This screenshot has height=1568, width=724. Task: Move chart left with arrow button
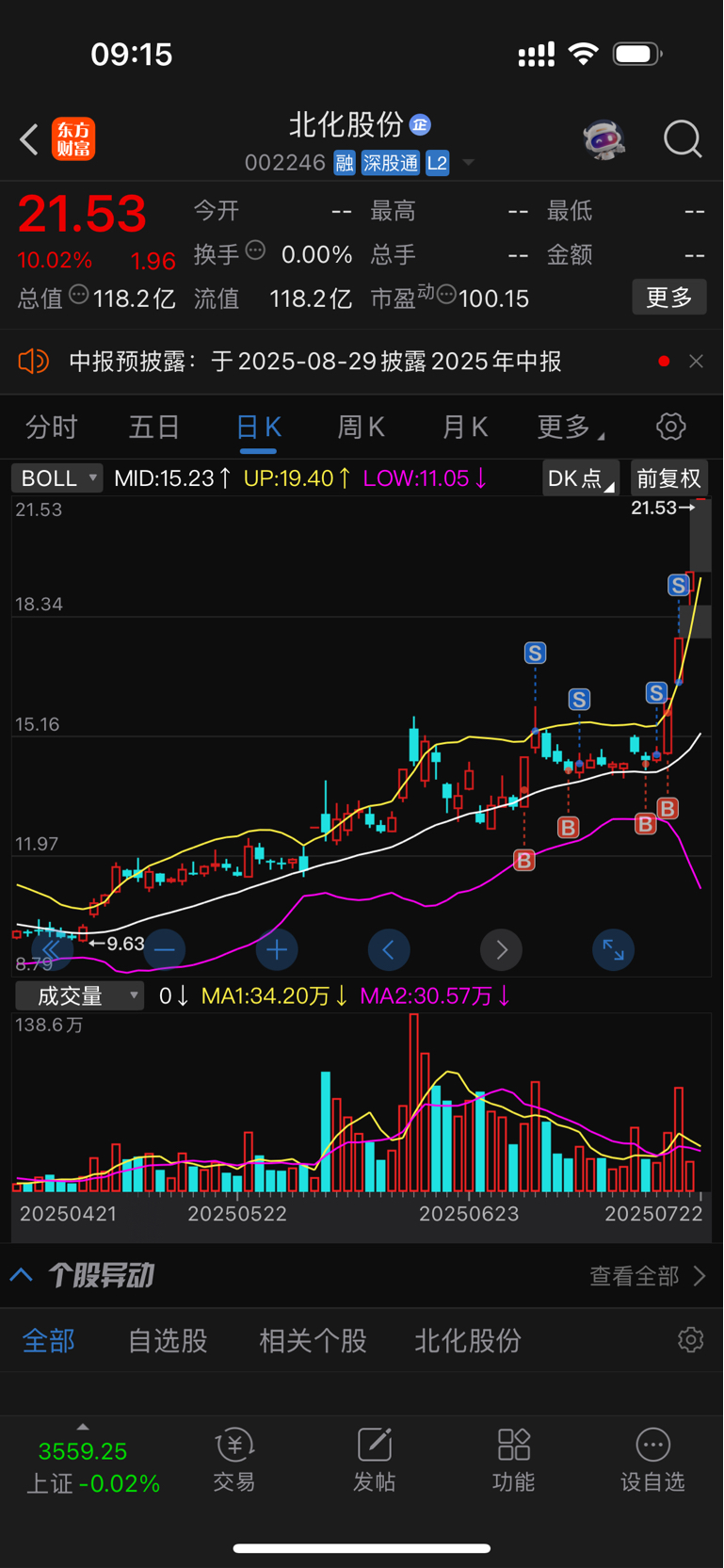(389, 950)
